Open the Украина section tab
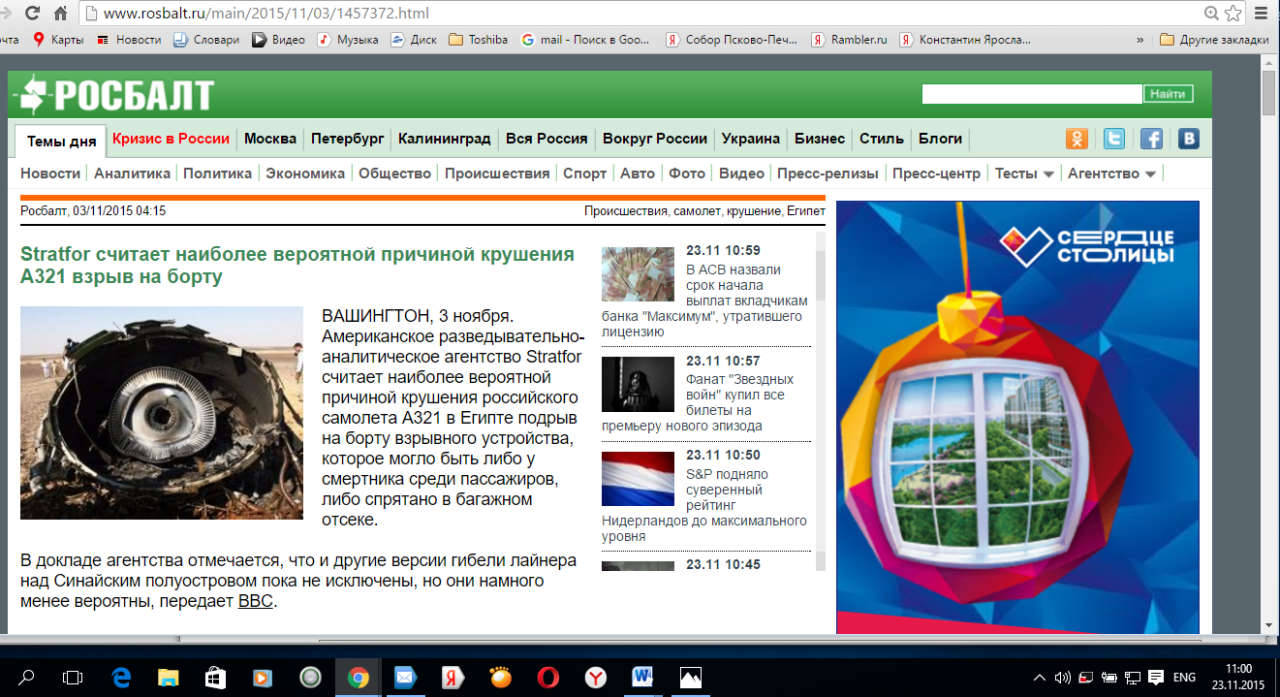The image size is (1280, 697). click(750, 139)
